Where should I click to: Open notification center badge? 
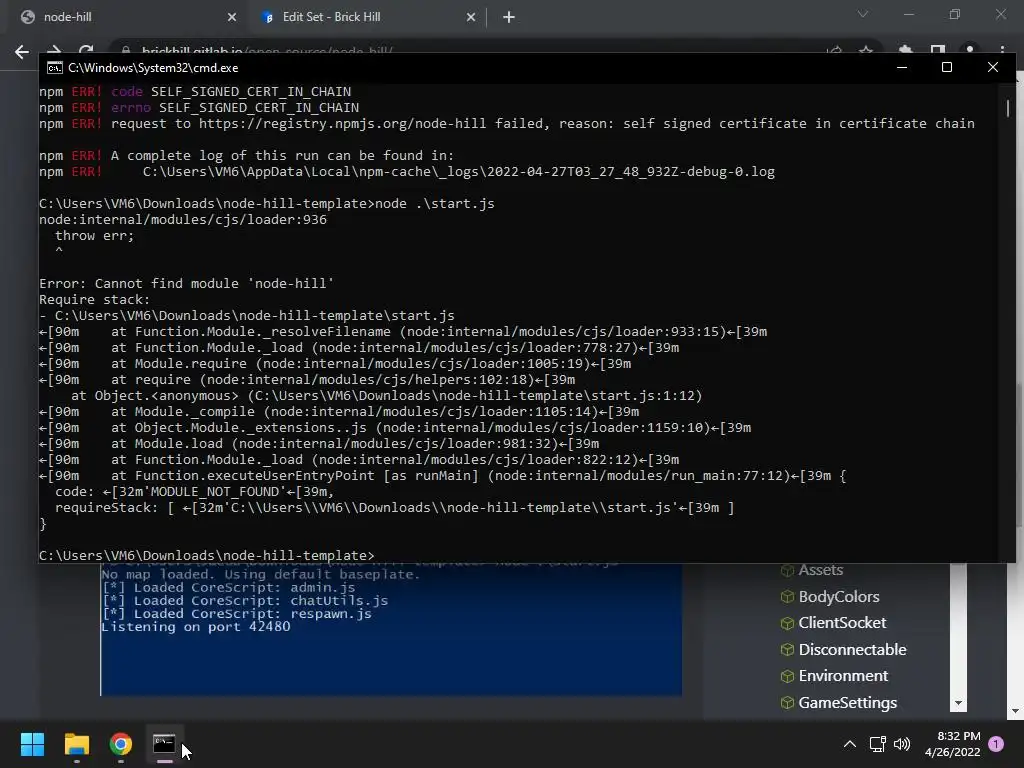pos(996,744)
